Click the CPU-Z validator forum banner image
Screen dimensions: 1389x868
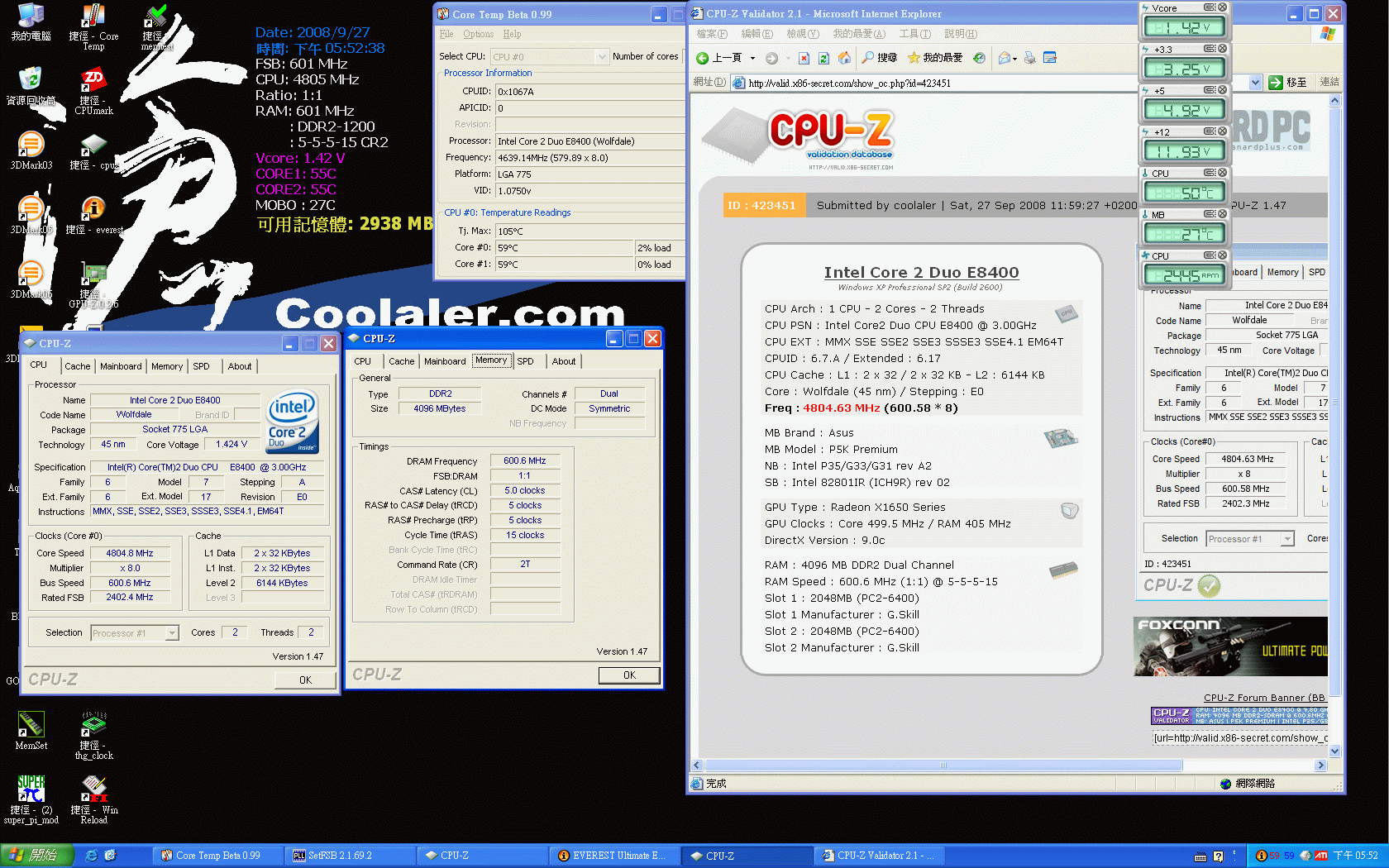click(1239, 716)
